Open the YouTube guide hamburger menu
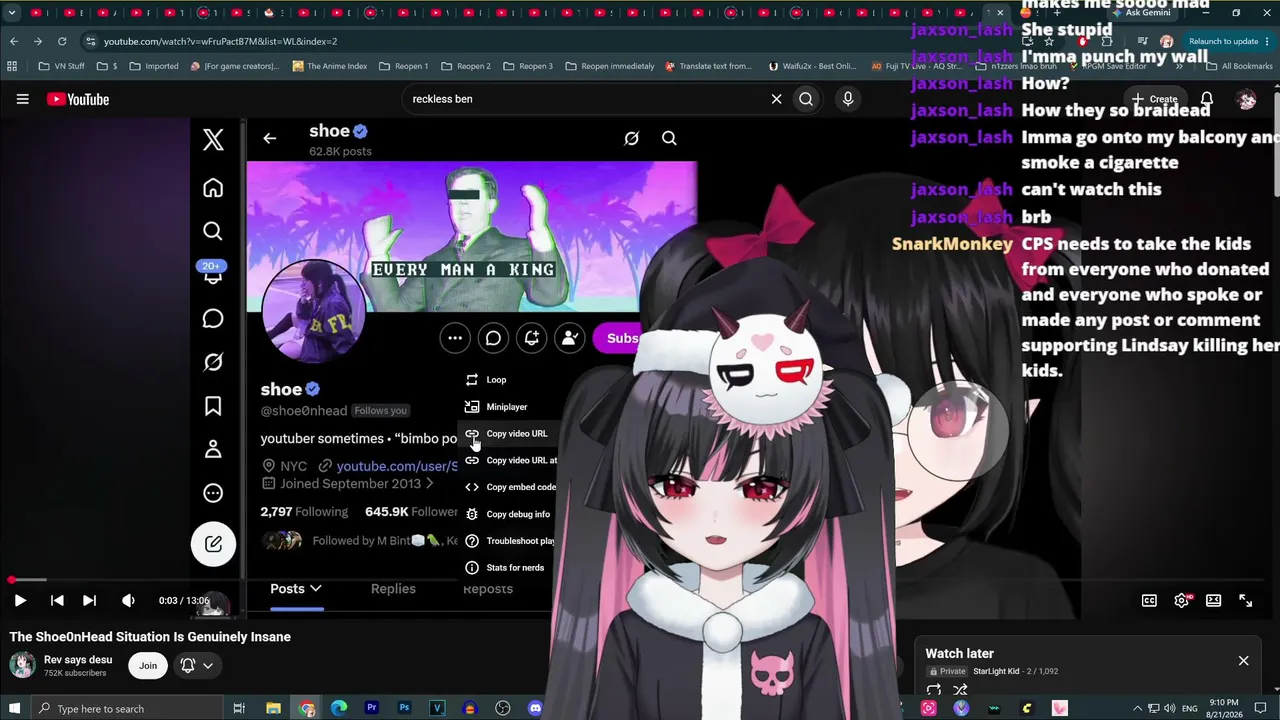This screenshot has height=720, width=1280. pos(22,99)
